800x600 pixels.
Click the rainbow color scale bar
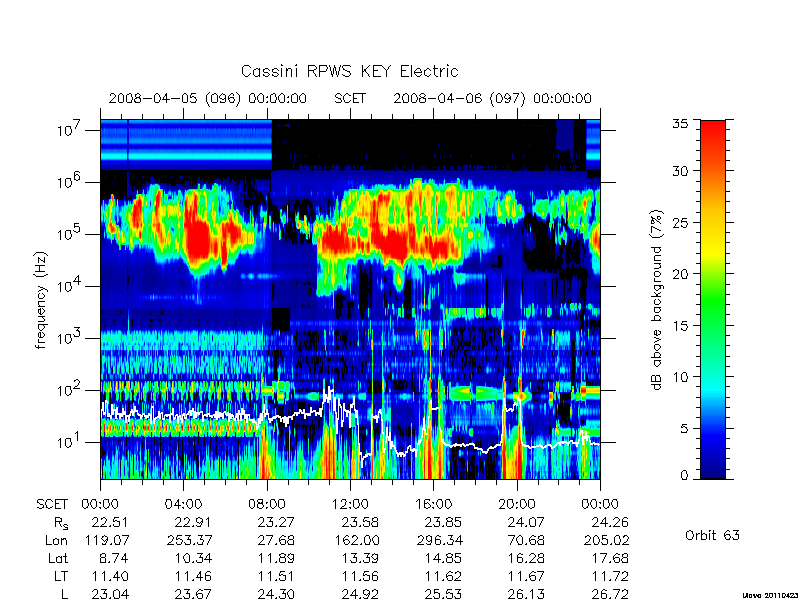click(x=713, y=299)
